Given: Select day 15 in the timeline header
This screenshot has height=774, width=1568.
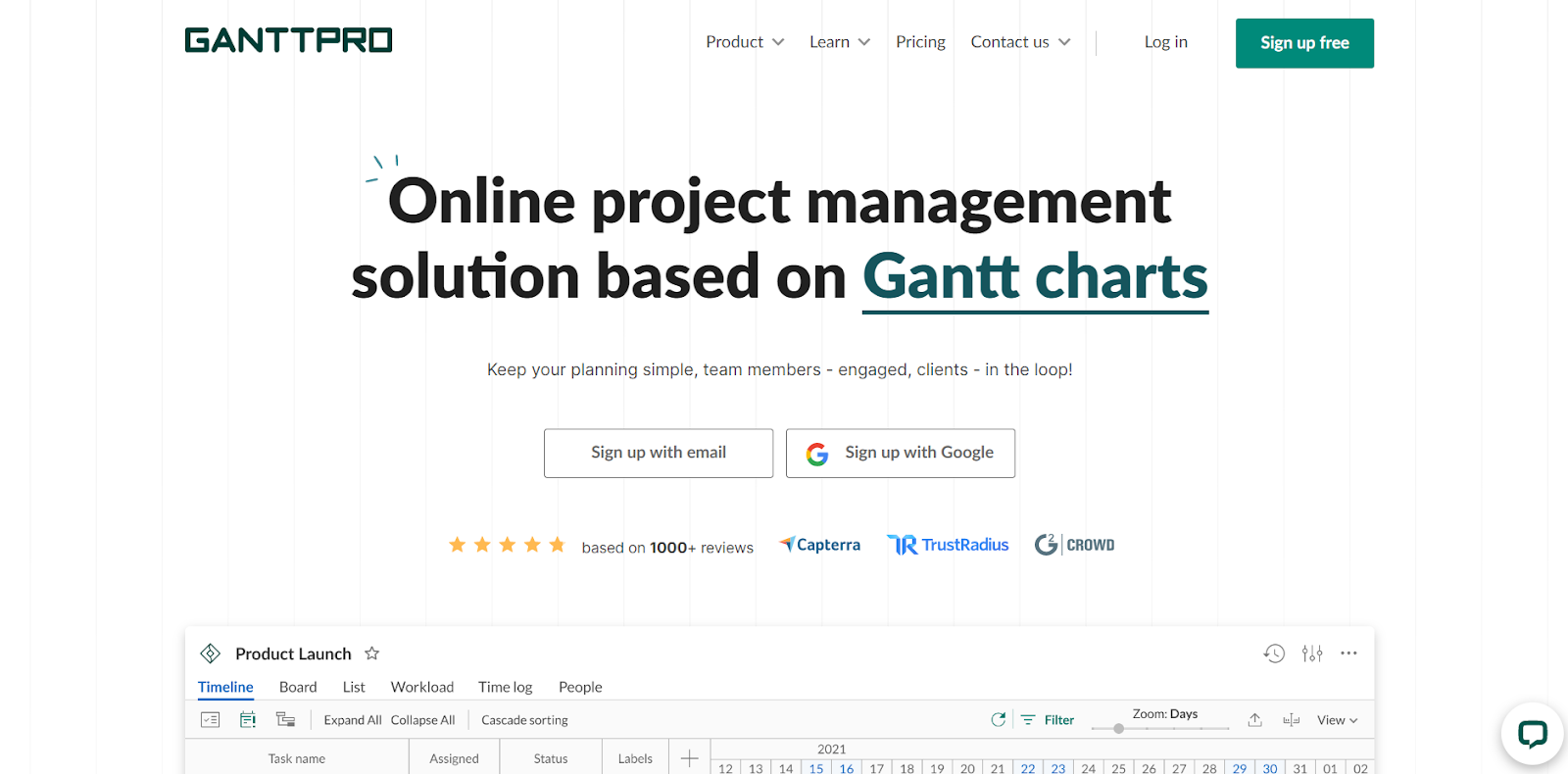Looking at the screenshot, I should pos(816,768).
